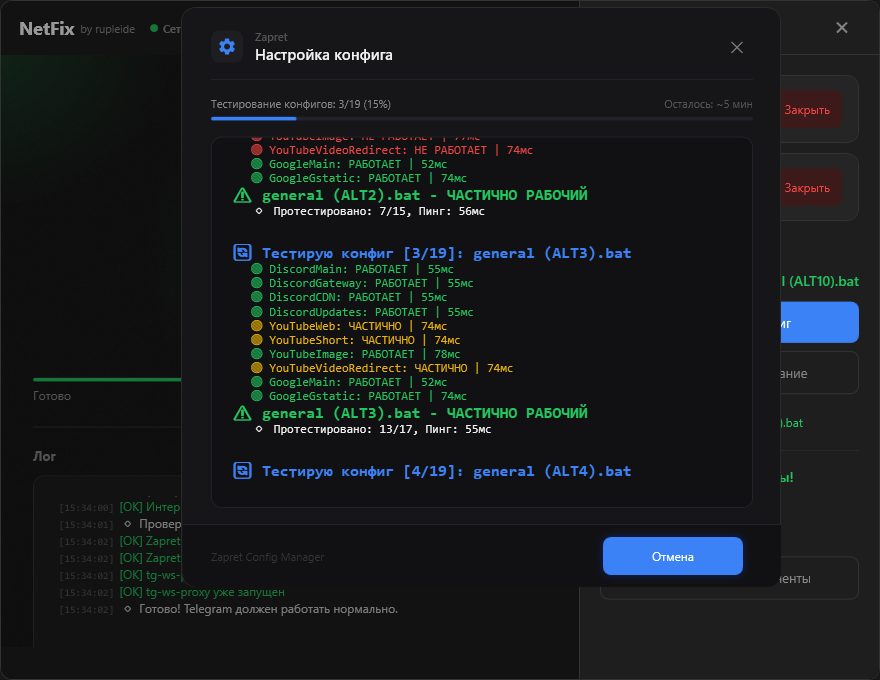Click the refresh icon beside Тестирую конфиг [4/19]
Image resolution: width=880 pixels, height=680 pixels.
pyautogui.click(x=242, y=470)
